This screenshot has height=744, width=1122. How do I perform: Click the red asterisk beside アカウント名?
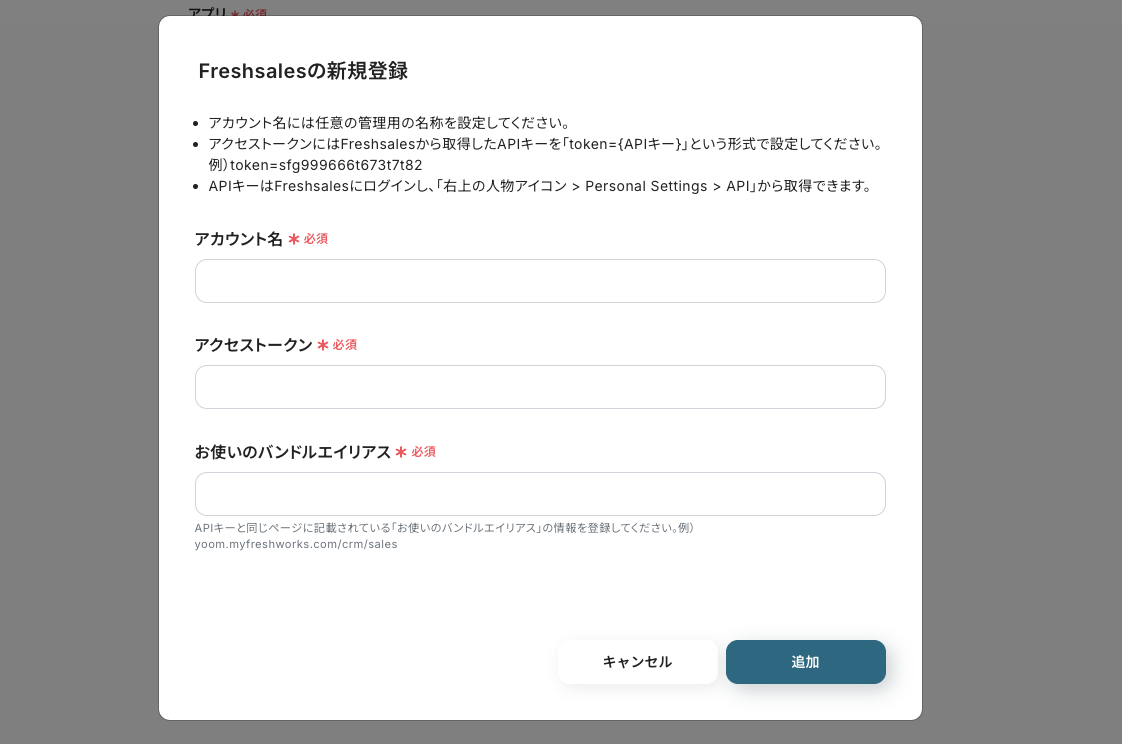coord(294,239)
